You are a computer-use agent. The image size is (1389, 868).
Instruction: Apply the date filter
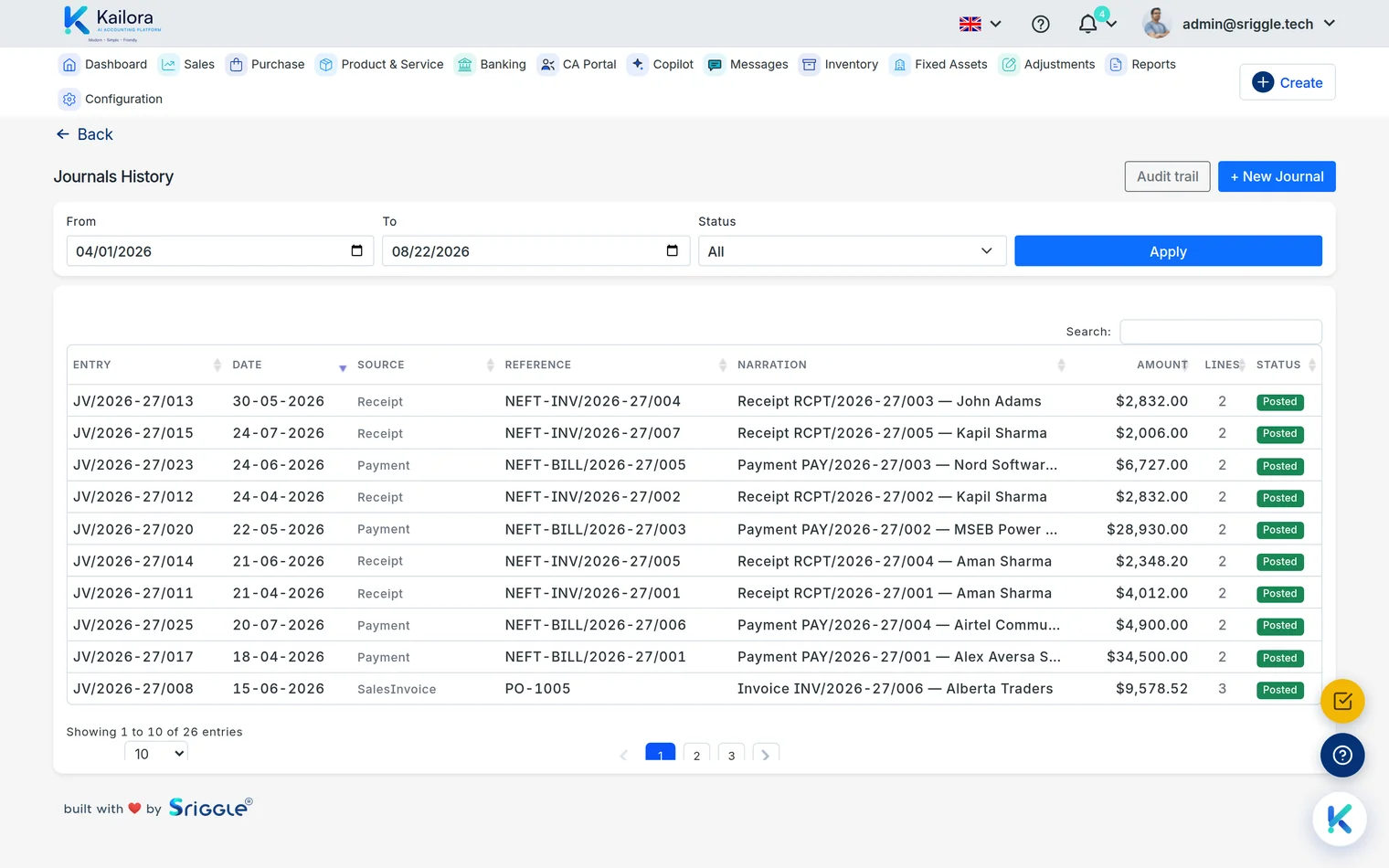1168,251
